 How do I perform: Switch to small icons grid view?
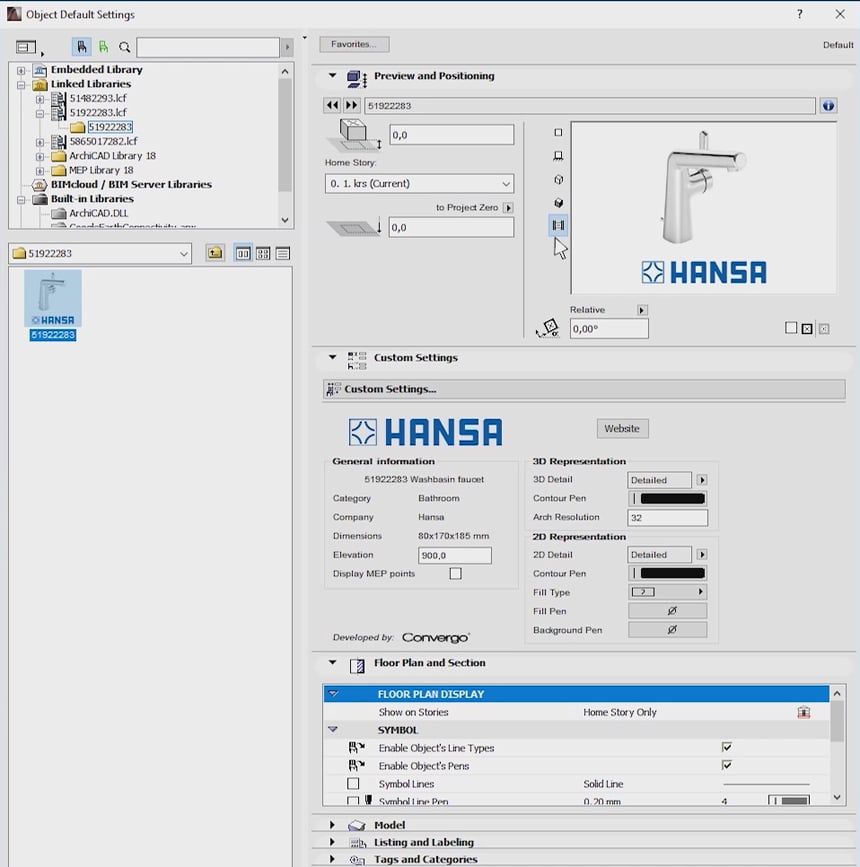pos(263,254)
